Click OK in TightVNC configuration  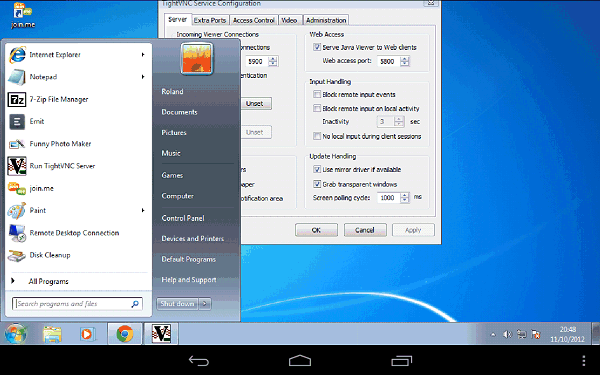[x=316, y=230]
